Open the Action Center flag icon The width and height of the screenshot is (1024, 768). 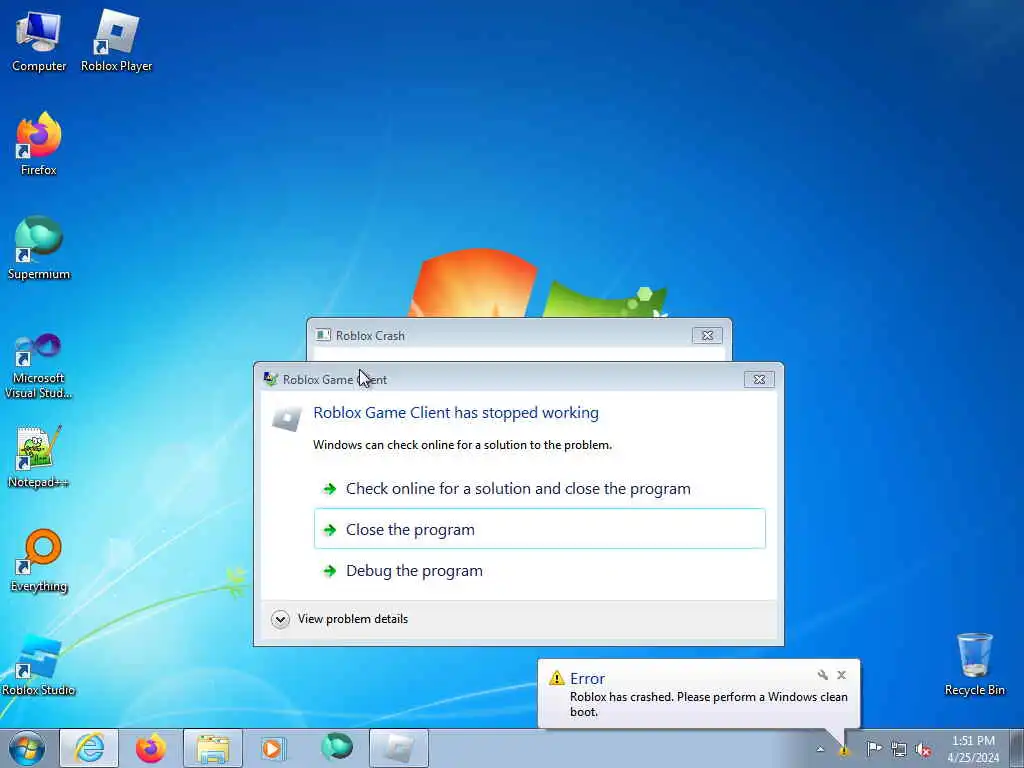coord(874,749)
